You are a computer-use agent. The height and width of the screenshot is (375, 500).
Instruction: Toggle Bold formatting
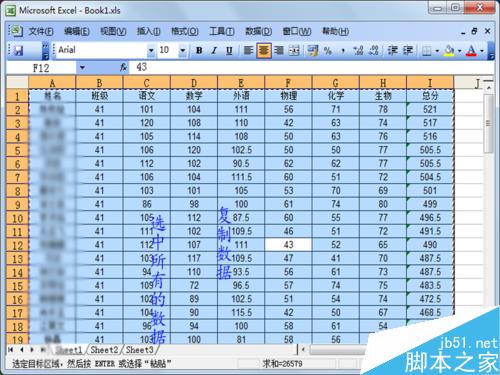pos(199,51)
